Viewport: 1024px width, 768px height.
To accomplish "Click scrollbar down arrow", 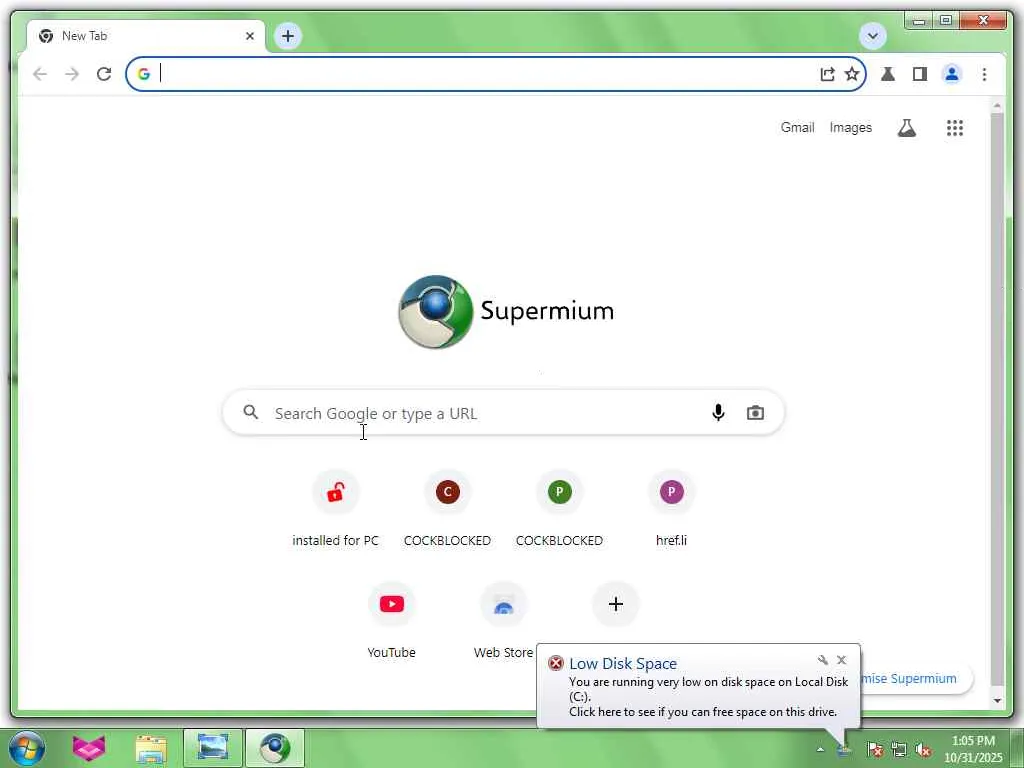I will point(997,701).
